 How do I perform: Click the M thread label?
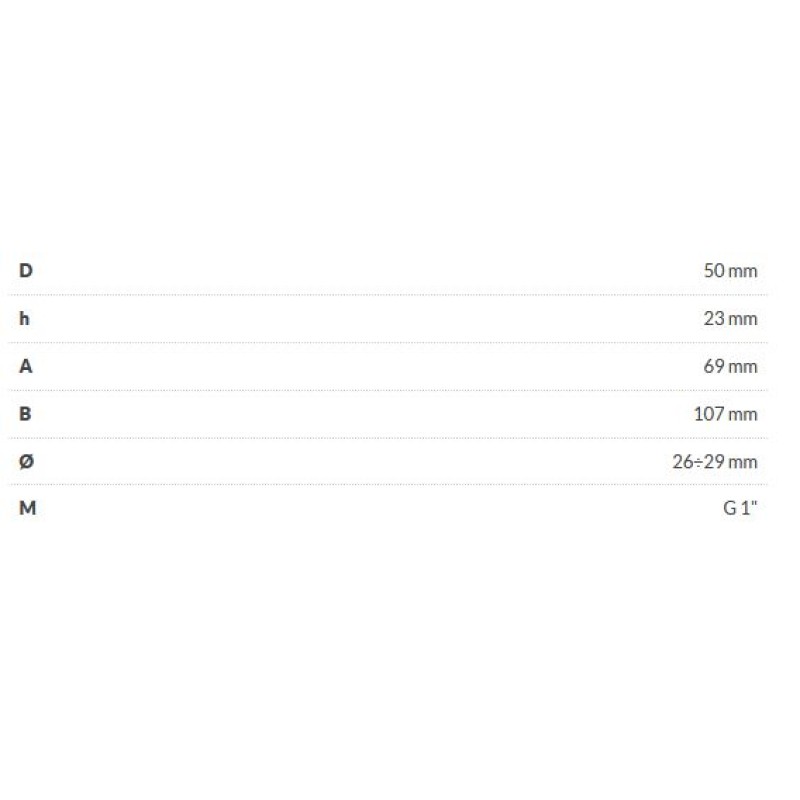click(x=27, y=508)
